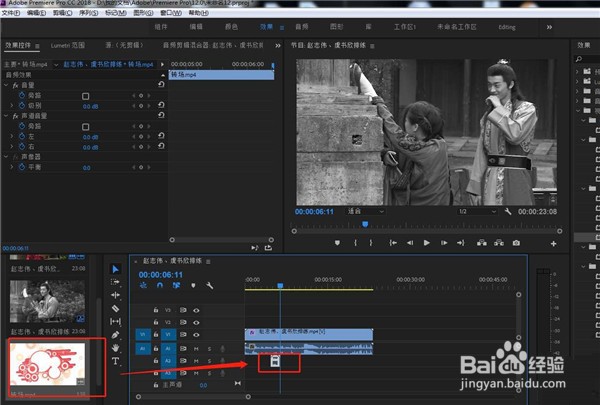The image size is (600, 405).
Task: Select the Slip tool
Action: pos(115,322)
